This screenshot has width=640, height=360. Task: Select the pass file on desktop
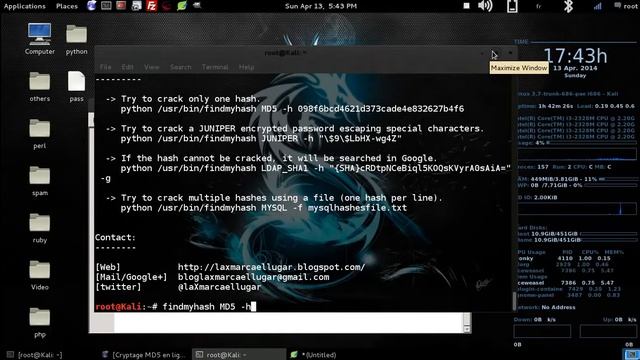click(76, 87)
